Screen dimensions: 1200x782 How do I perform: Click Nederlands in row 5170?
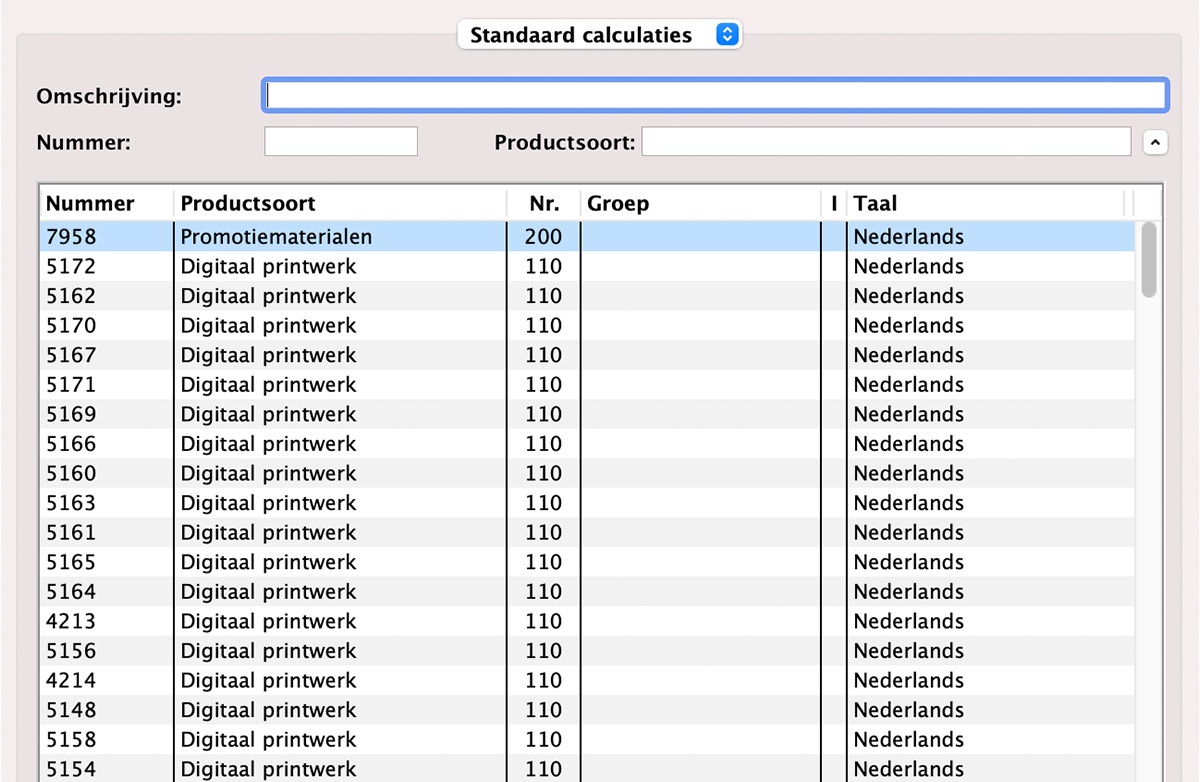coord(909,326)
